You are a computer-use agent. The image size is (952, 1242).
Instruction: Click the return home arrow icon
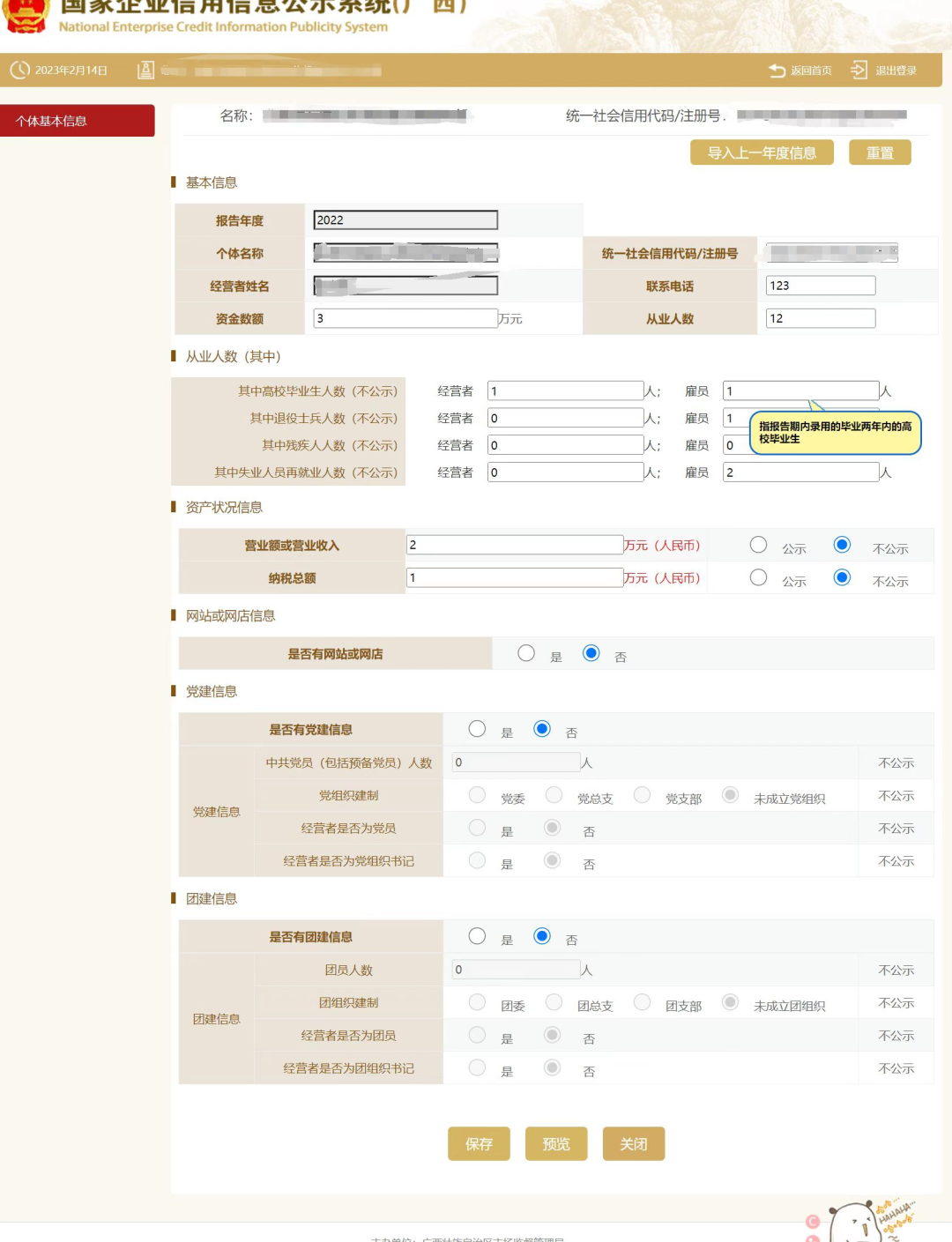(777, 71)
